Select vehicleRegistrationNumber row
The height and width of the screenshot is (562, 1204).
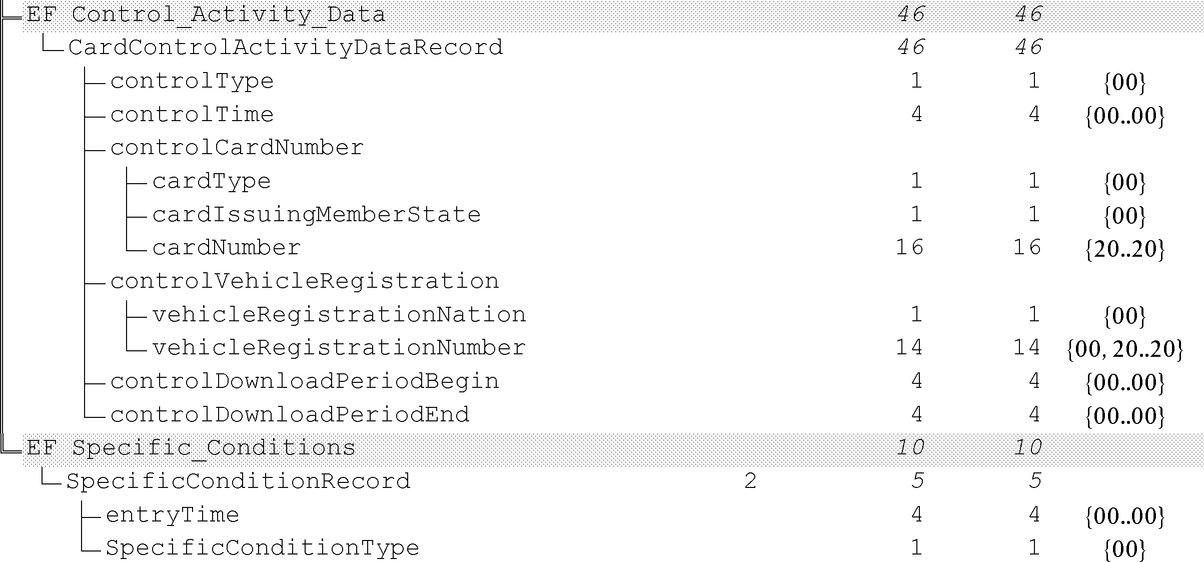tap(339, 347)
